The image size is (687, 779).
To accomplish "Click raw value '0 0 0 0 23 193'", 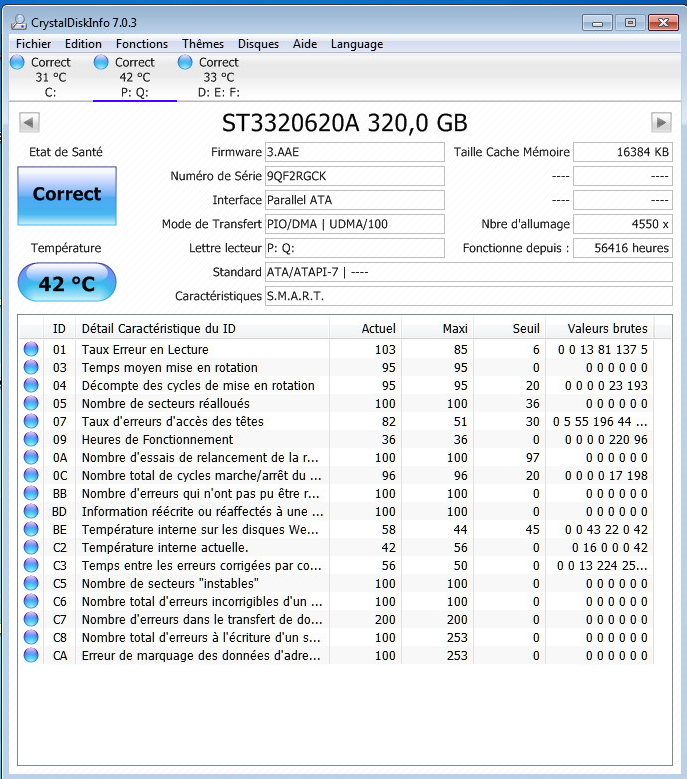I will 606,386.
